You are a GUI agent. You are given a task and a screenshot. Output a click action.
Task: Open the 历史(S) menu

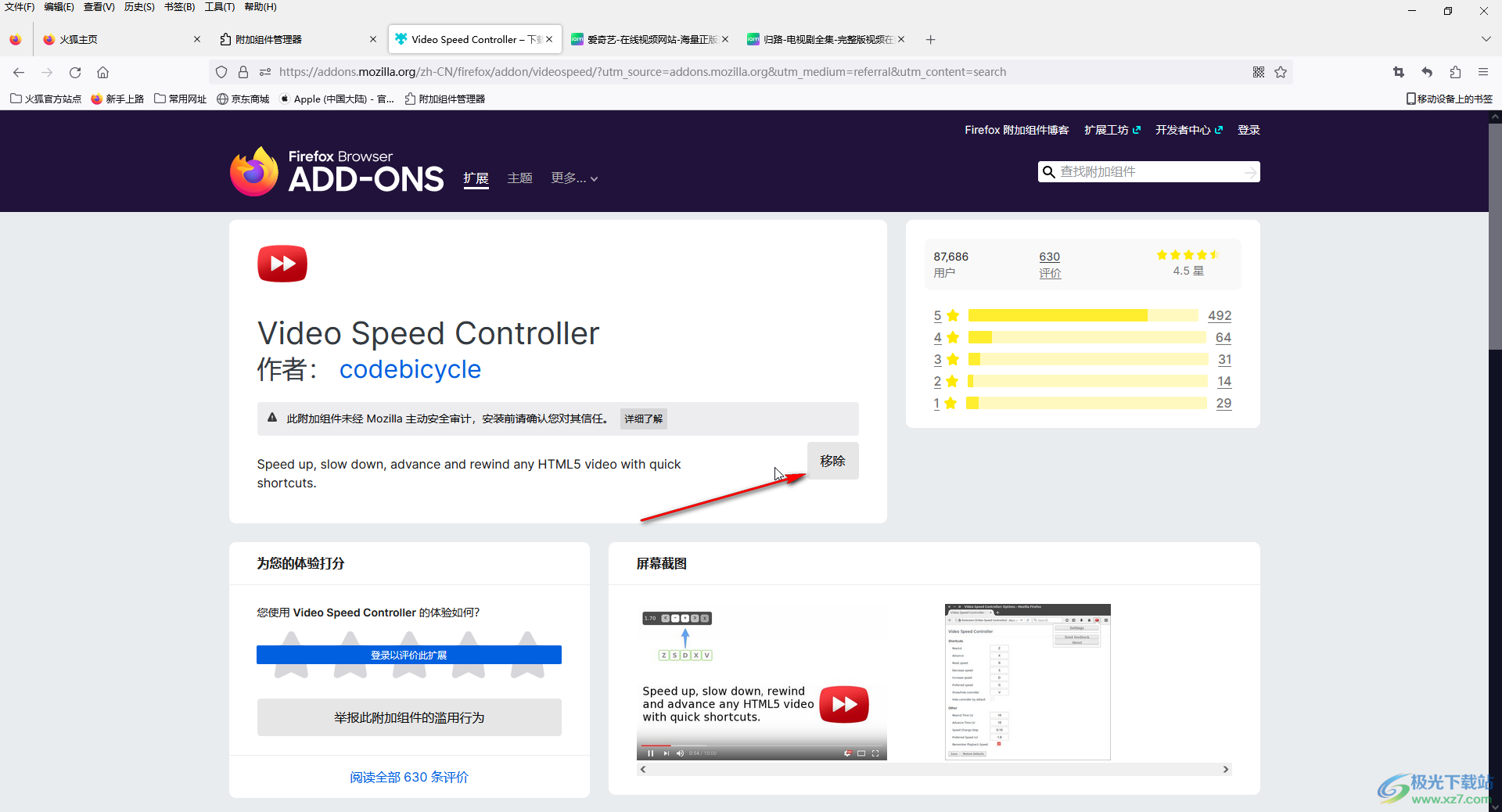(x=139, y=7)
